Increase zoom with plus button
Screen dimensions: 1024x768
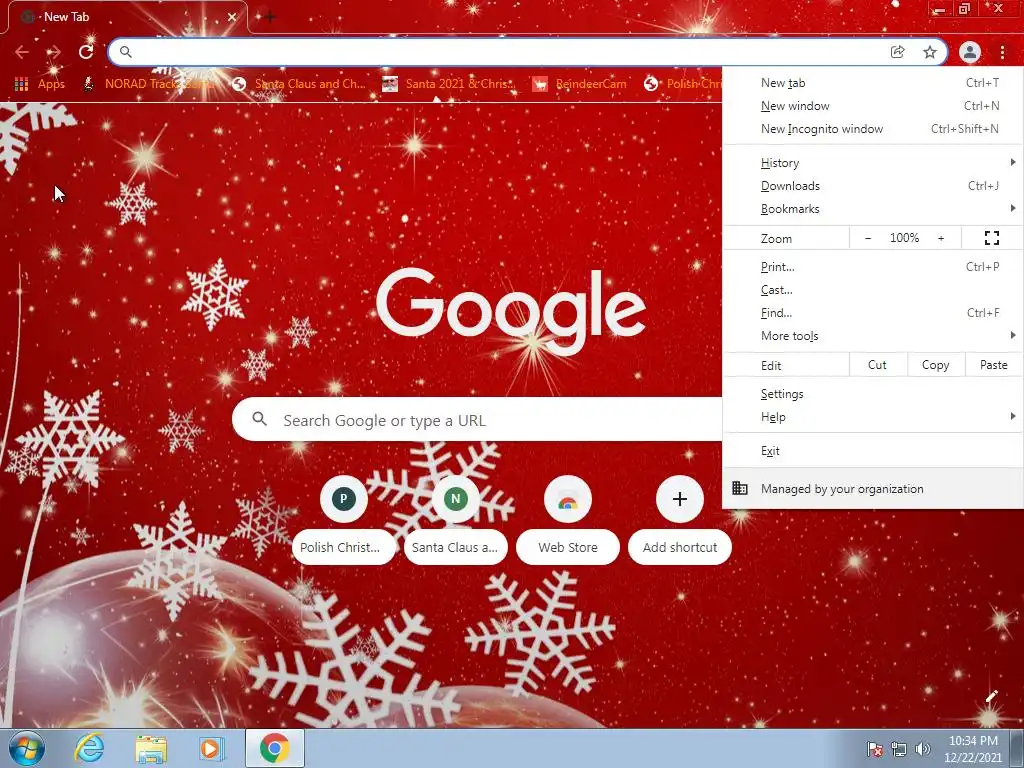941,238
